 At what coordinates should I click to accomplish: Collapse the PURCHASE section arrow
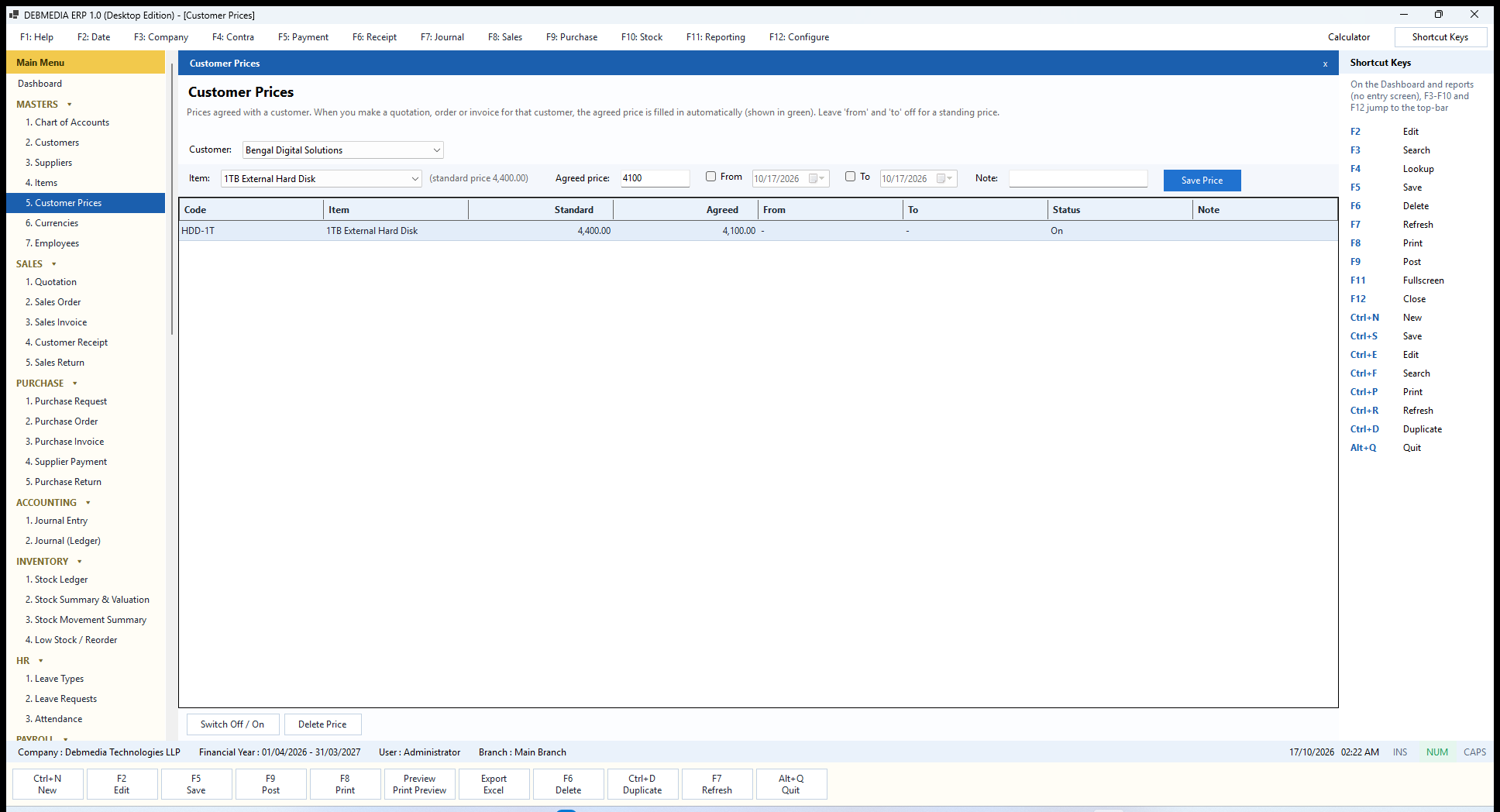click(75, 384)
